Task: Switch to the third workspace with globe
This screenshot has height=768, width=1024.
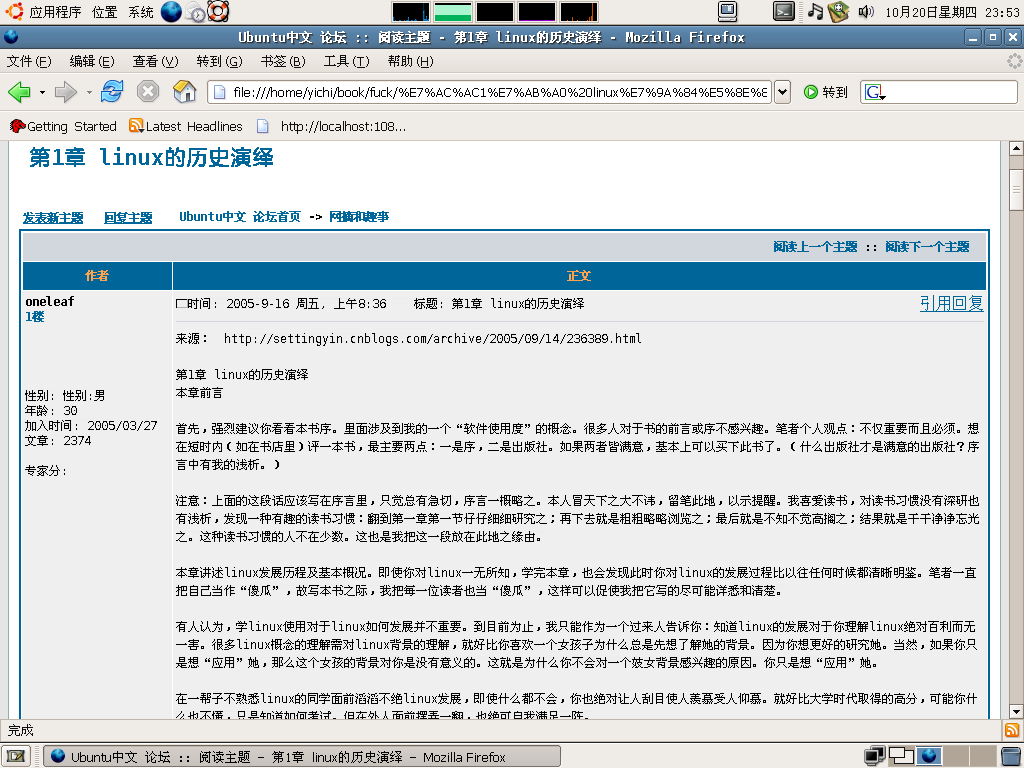Action: pos(929,756)
